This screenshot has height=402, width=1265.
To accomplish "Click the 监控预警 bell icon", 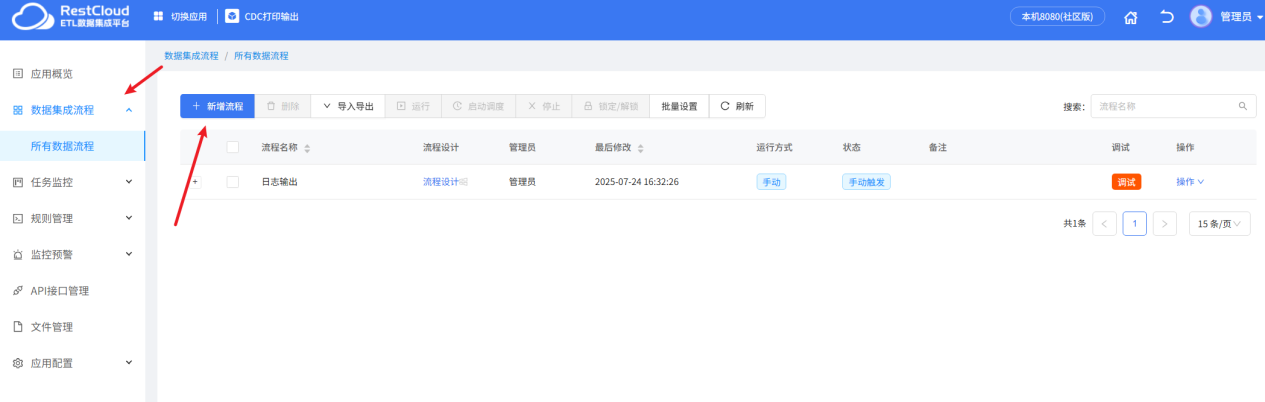I will pyautogui.click(x=17, y=255).
